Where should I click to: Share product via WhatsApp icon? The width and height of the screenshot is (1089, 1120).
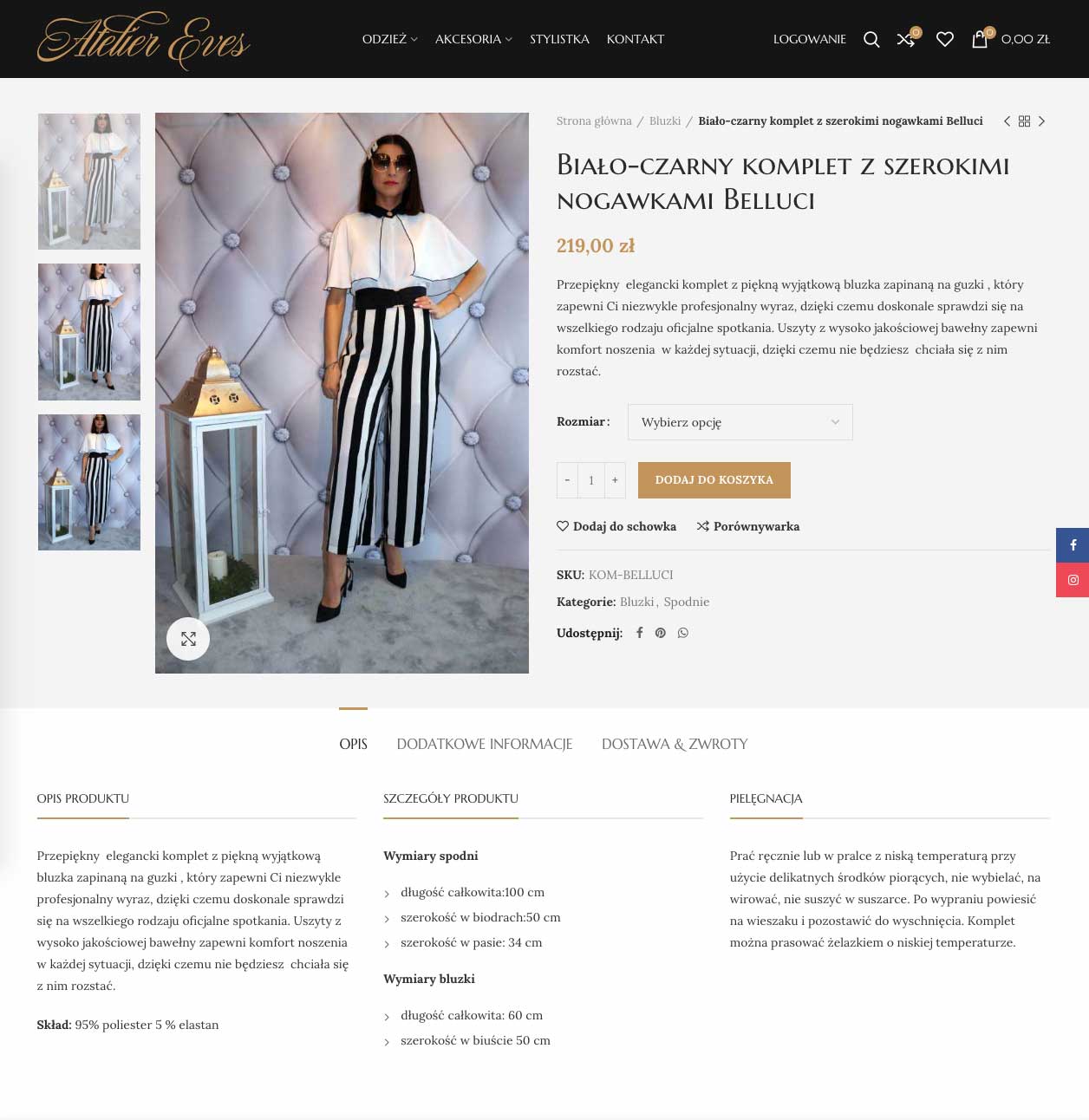click(683, 633)
